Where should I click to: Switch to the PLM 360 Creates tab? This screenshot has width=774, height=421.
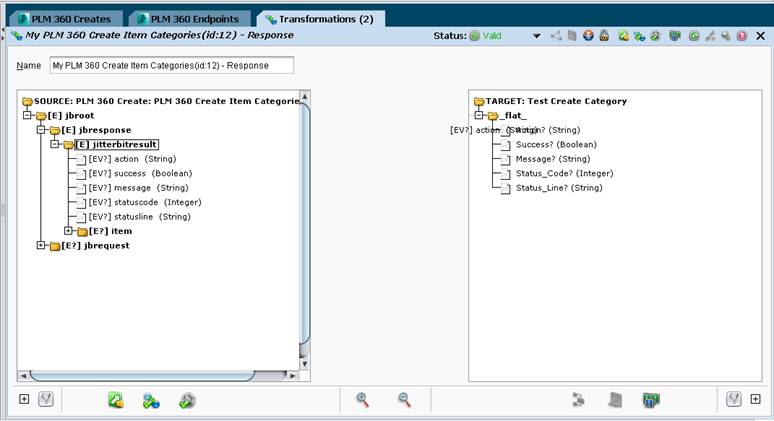(66, 19)
